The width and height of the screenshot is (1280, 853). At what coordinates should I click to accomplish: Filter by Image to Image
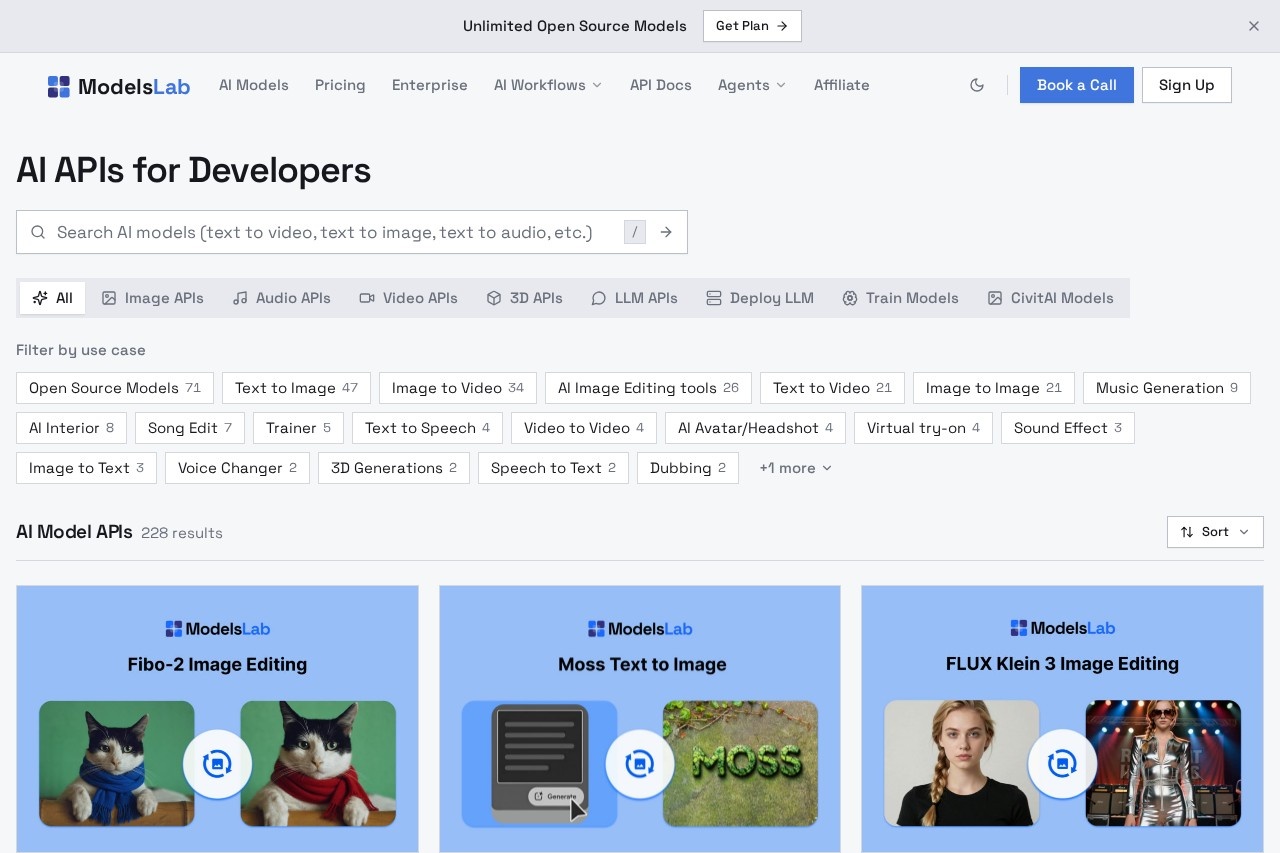994,388
